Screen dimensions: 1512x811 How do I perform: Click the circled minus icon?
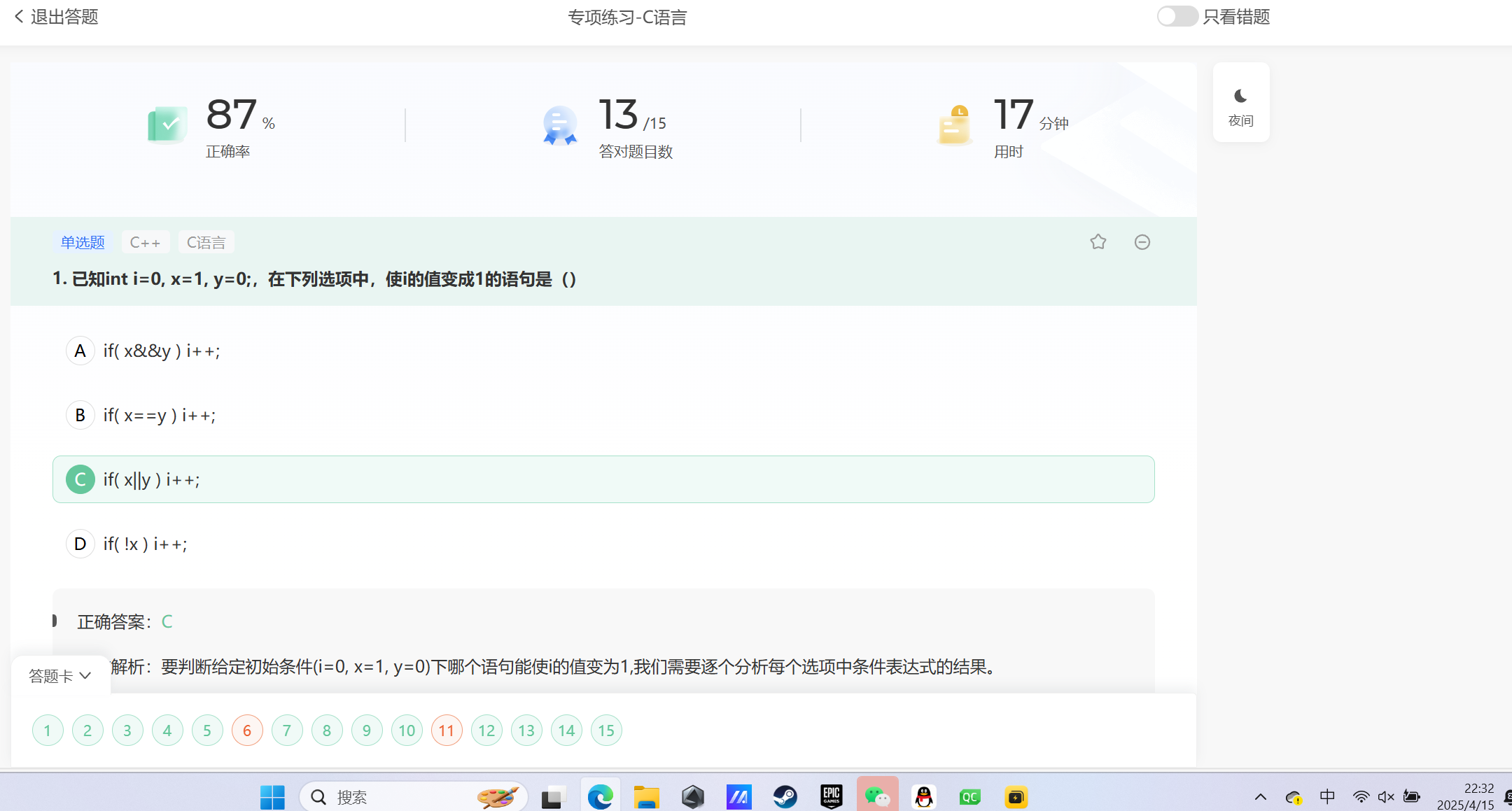click(1142, 242)
